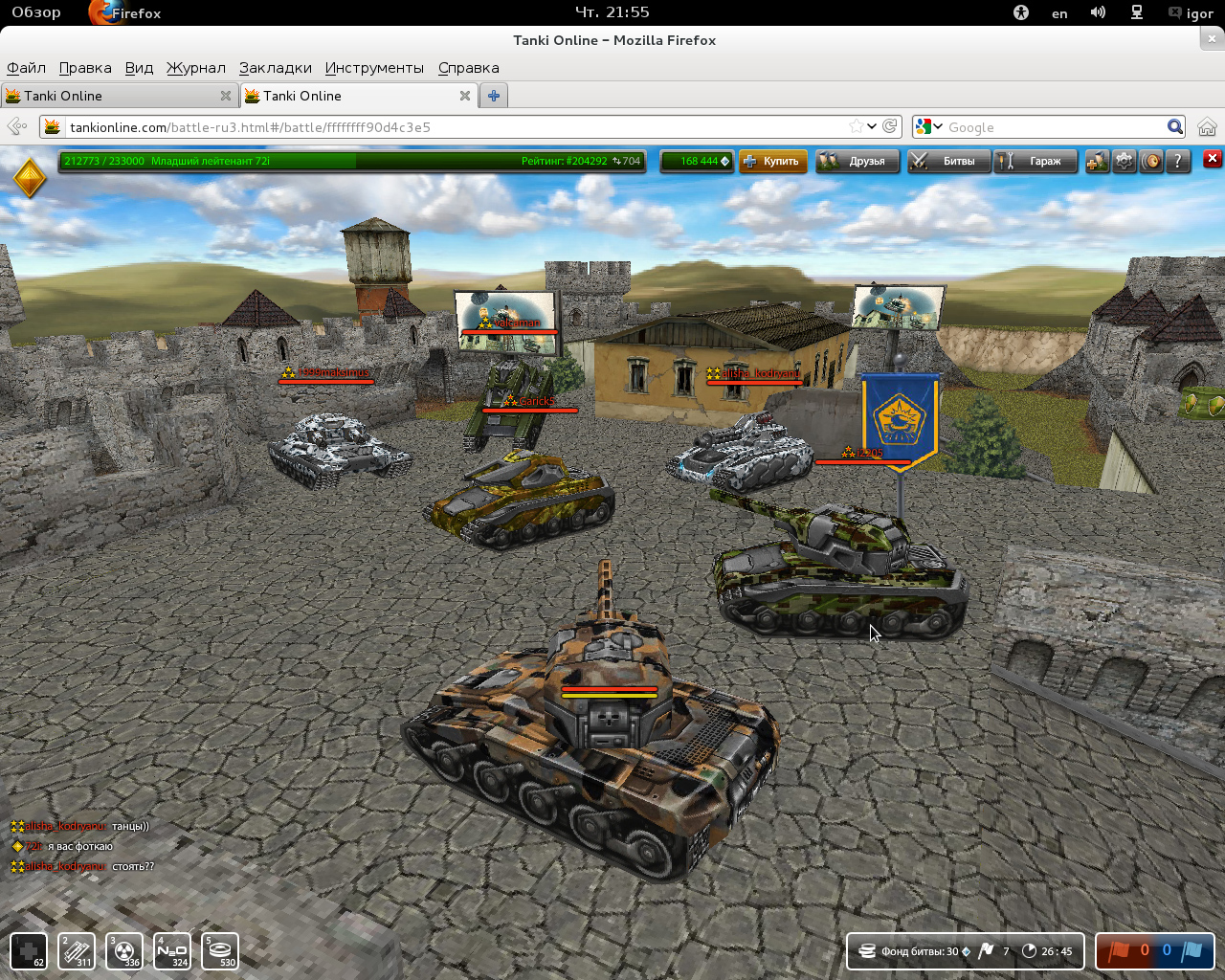Open the igor user menu

(1191, 13)
